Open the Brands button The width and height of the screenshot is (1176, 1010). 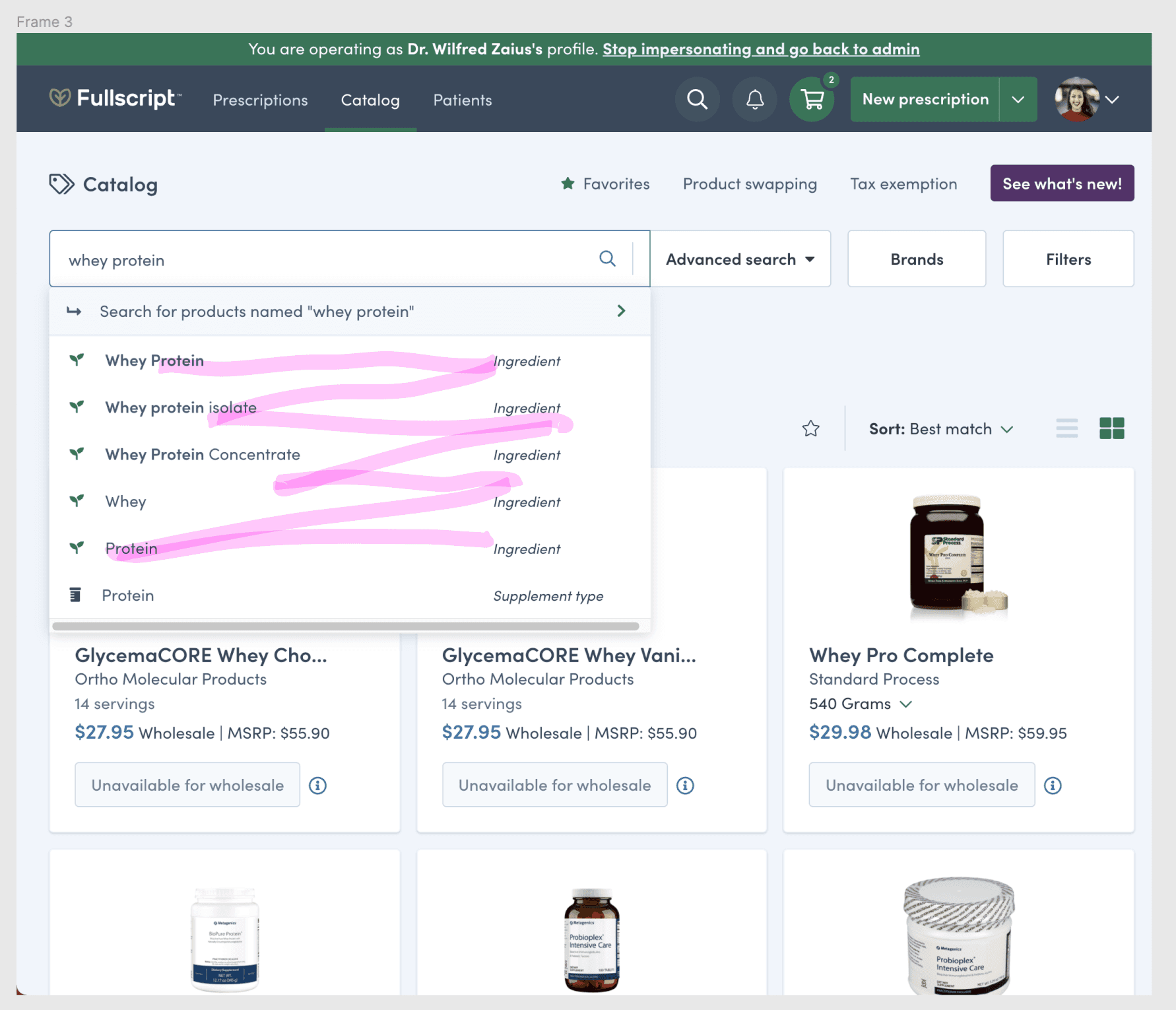tap(917, 259)
